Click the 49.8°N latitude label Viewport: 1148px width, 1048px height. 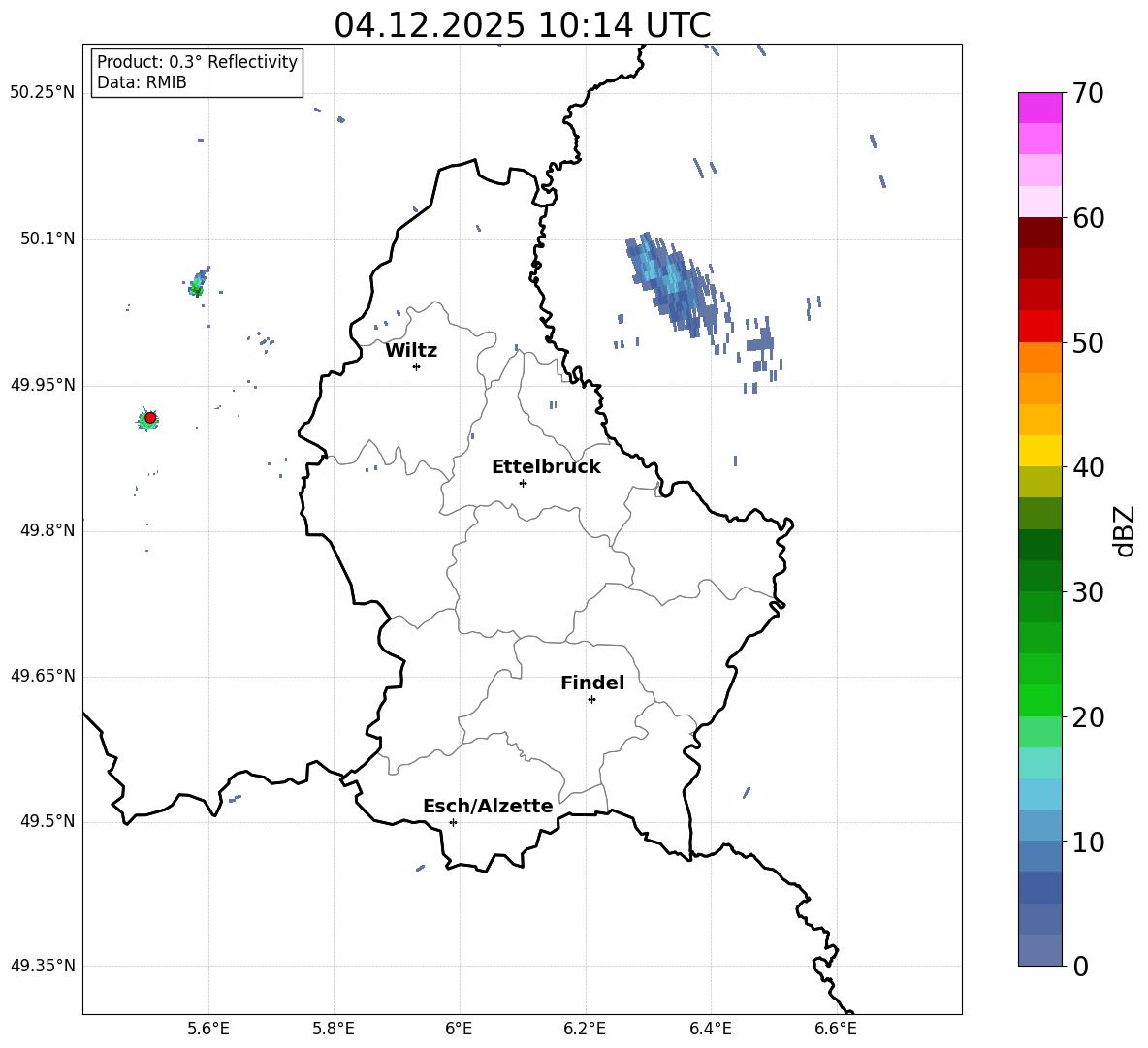pos(48,530)
